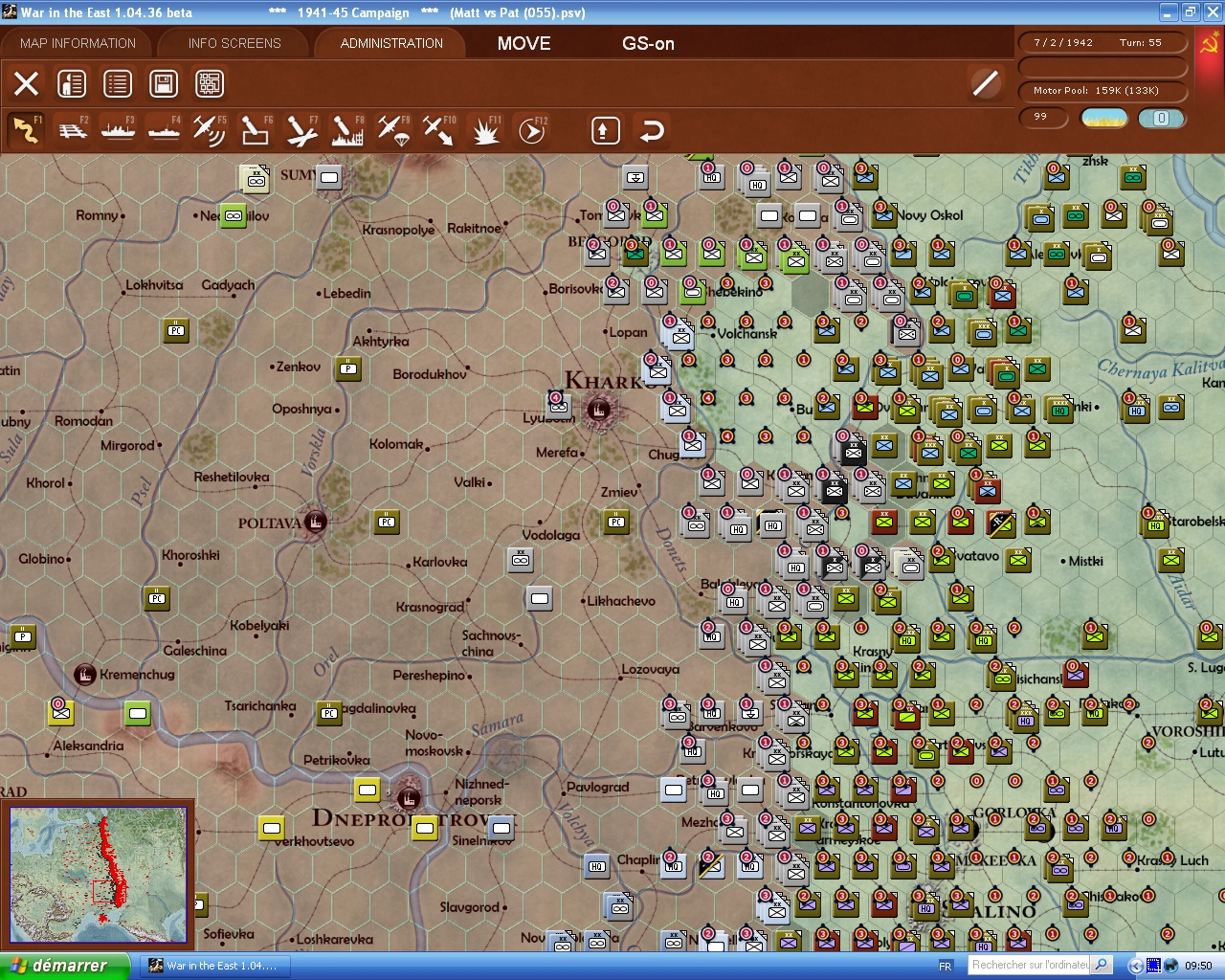Click the Mistki town label
Image resolution: width=1225 pixels, height=980 pixels.
point(1086,561)
